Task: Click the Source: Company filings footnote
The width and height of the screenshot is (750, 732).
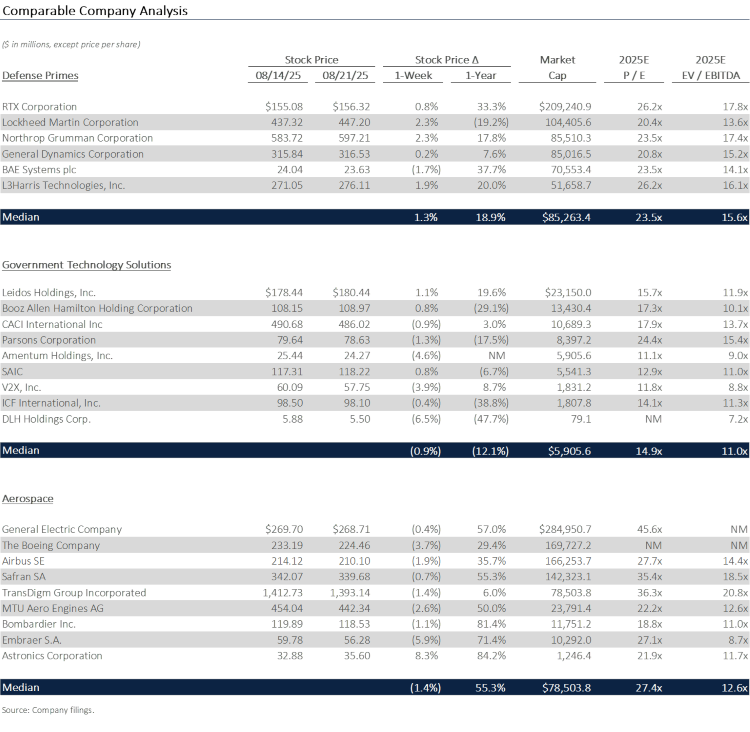Action: 48,710
